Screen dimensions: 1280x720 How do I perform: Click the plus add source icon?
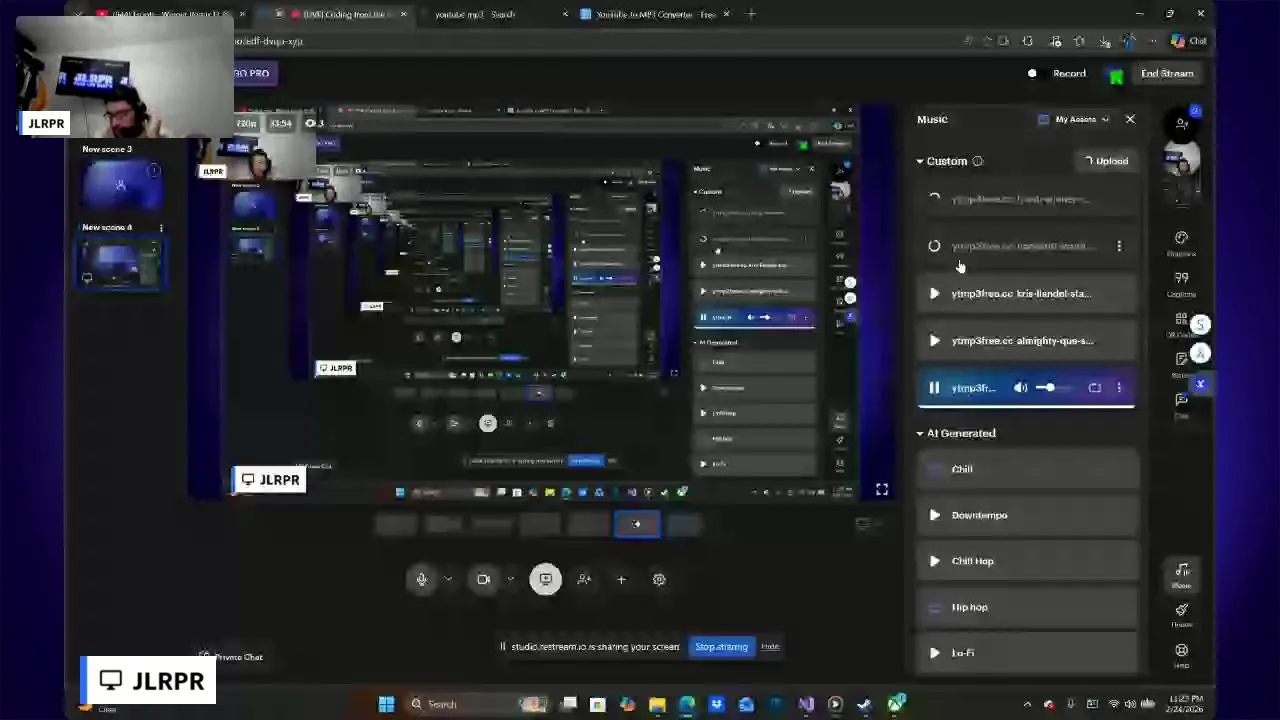(x=621, y=579)
